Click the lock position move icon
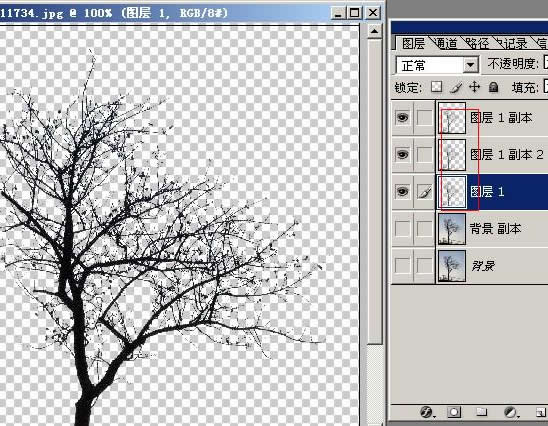This screenshot has width=548, height=426. pyautogui.click(x=474, y=87)
